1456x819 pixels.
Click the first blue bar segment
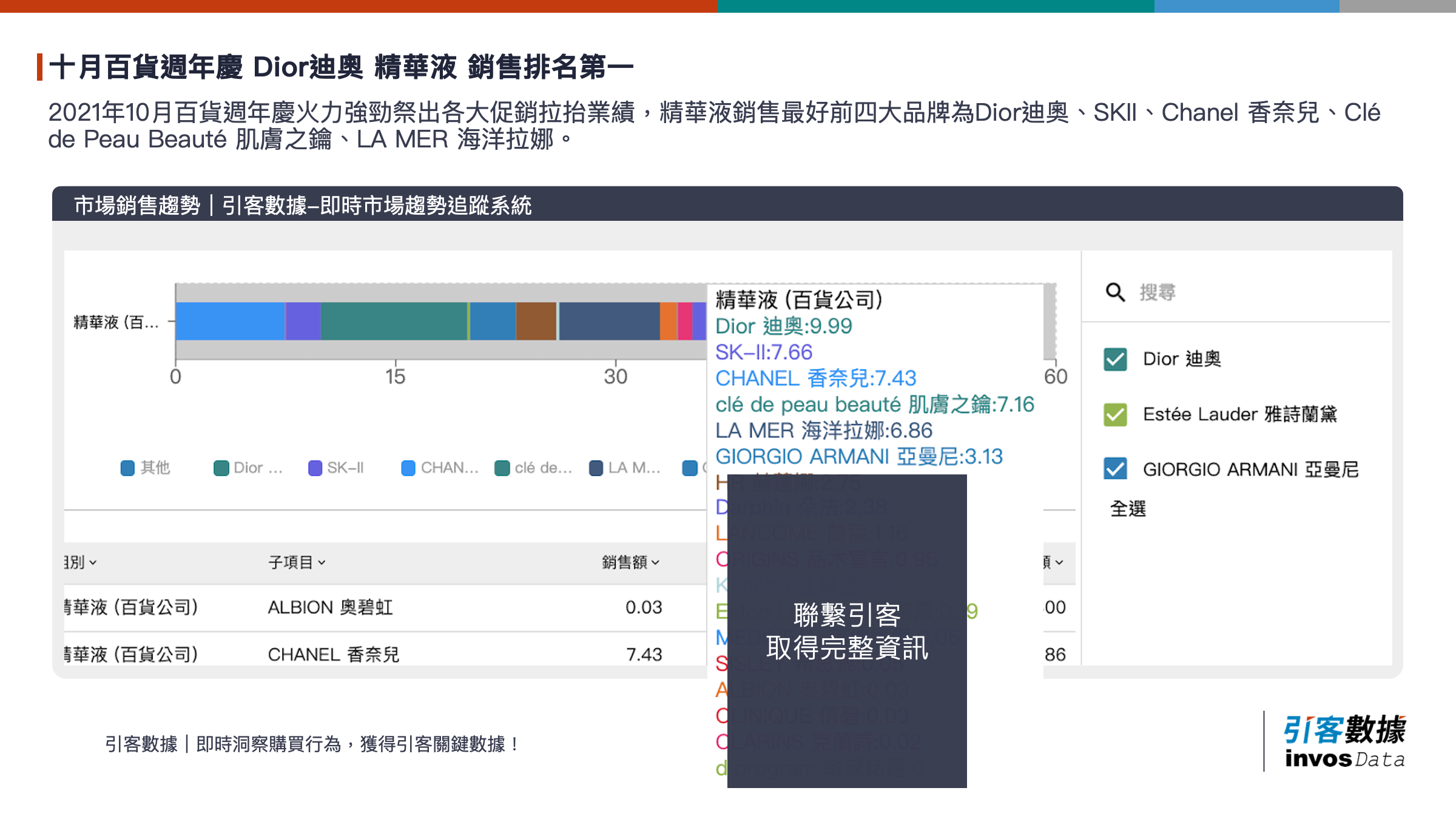point(230,321)
